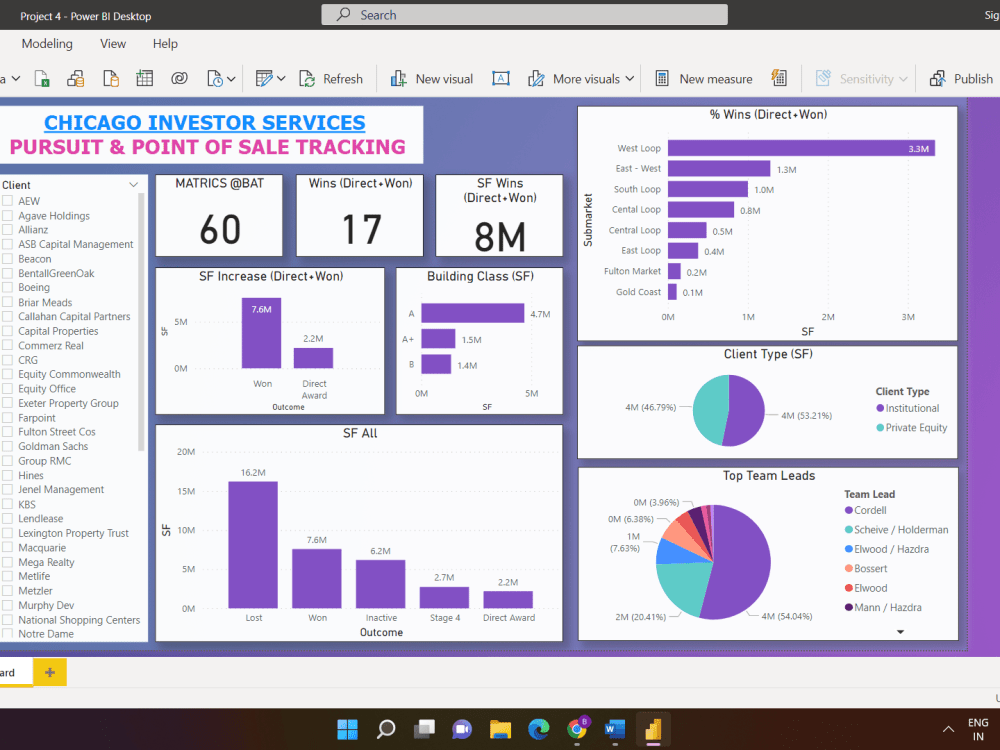Open the Windows Start menu
This screenshot has height=750, width=1000.
tap(348, 729)
